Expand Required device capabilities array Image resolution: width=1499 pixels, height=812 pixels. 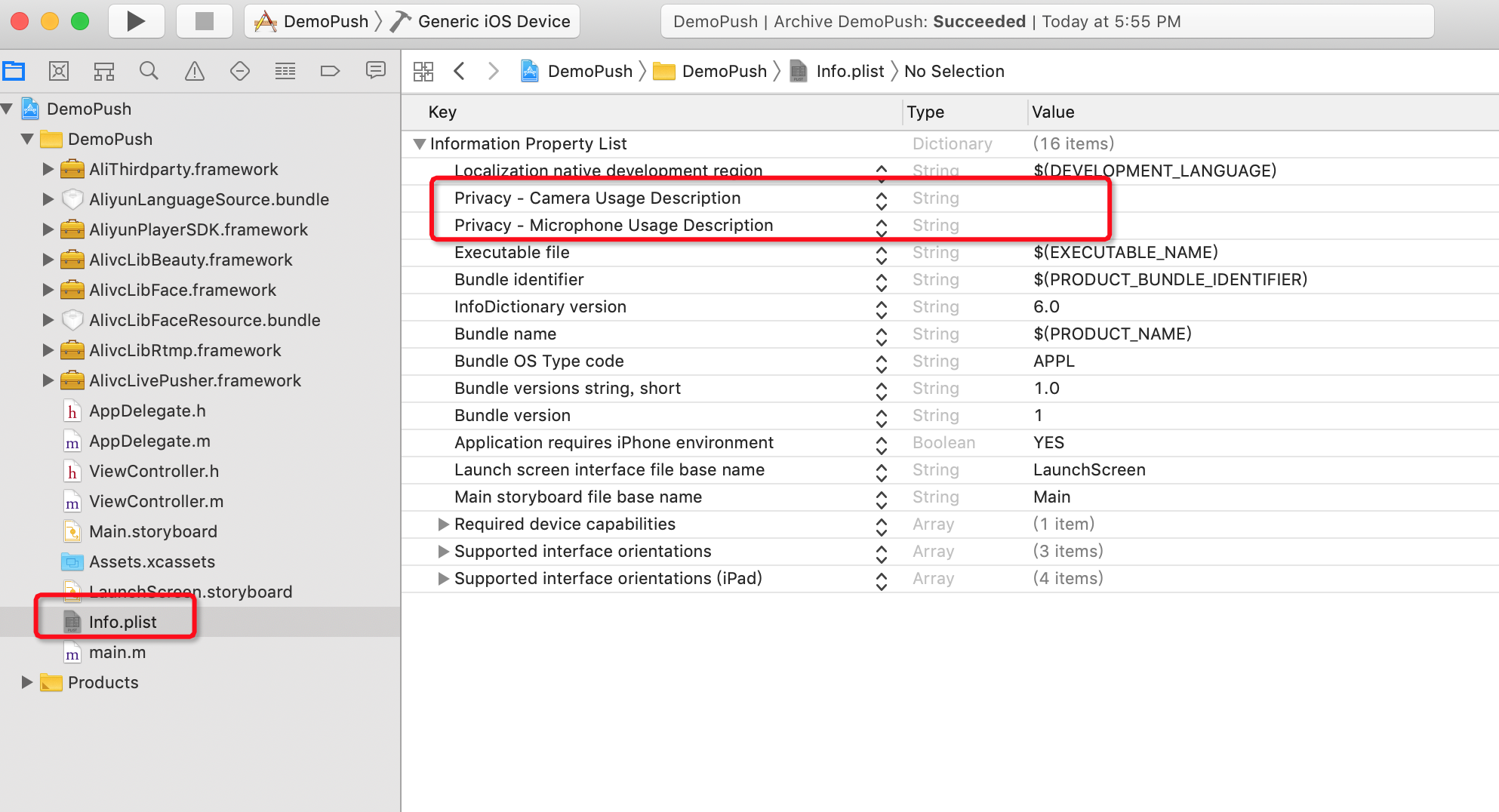coord(444,524)
